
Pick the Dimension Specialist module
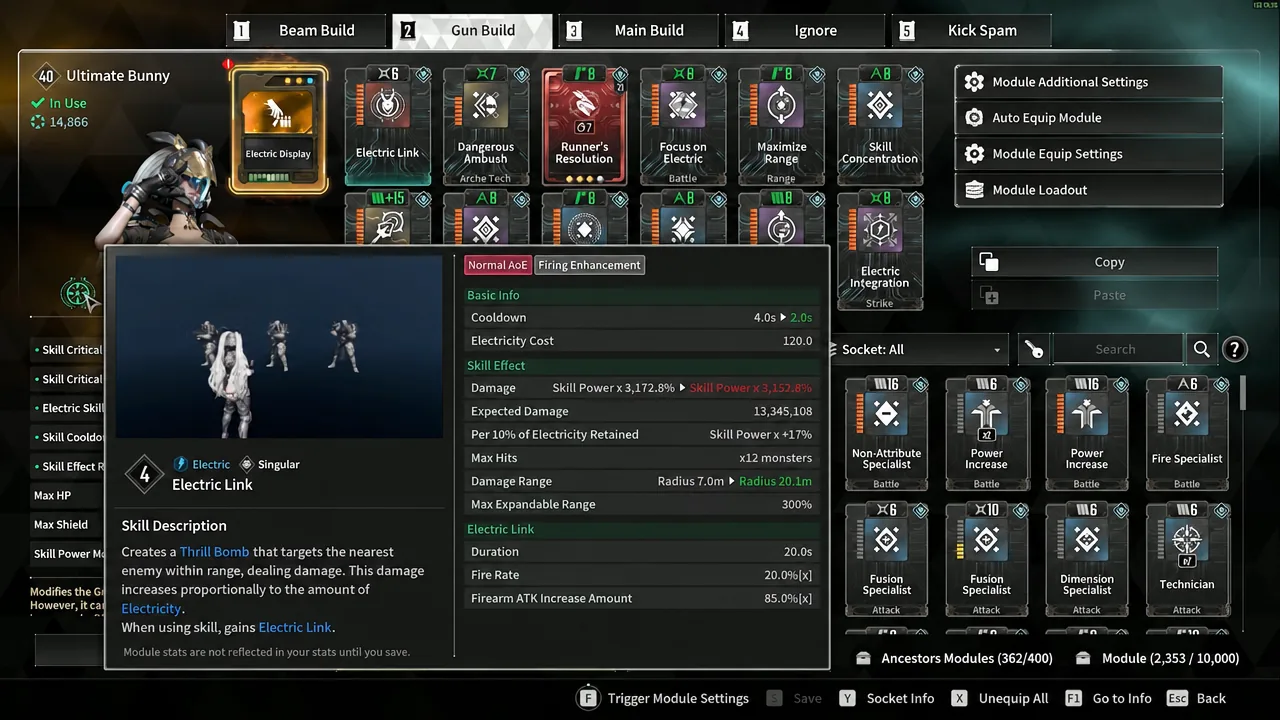click(1086, 560)
